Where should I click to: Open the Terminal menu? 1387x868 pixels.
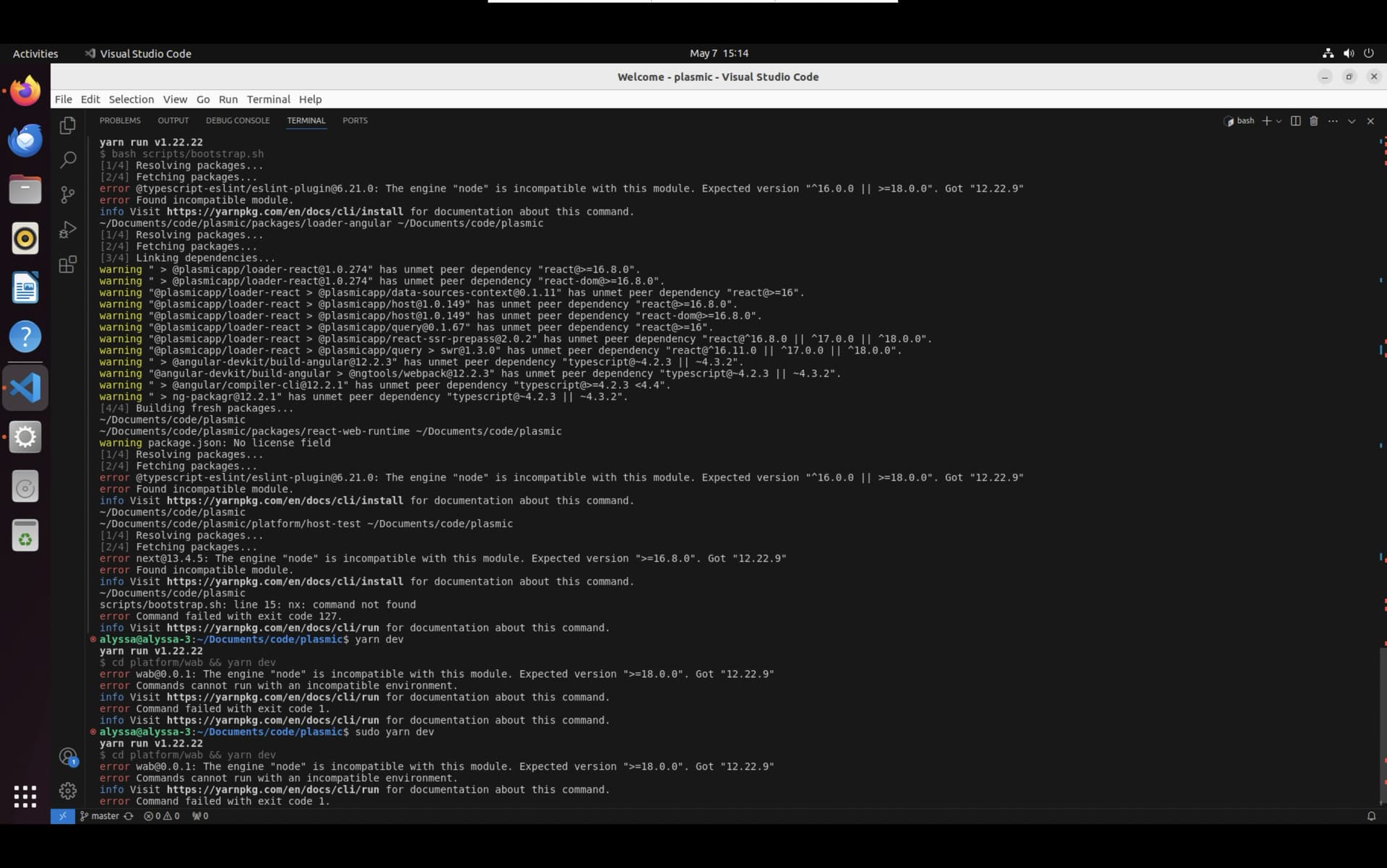click(268, 100)
